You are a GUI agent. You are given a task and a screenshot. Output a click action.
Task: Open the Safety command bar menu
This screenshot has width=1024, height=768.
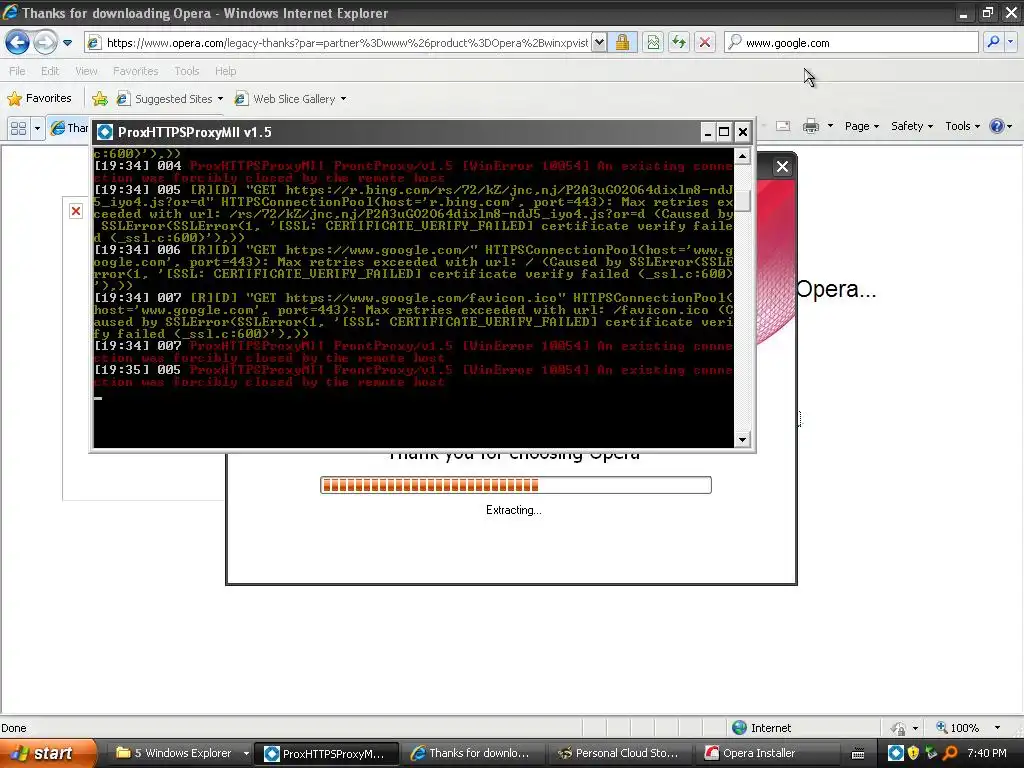click(x=912, y=126)
